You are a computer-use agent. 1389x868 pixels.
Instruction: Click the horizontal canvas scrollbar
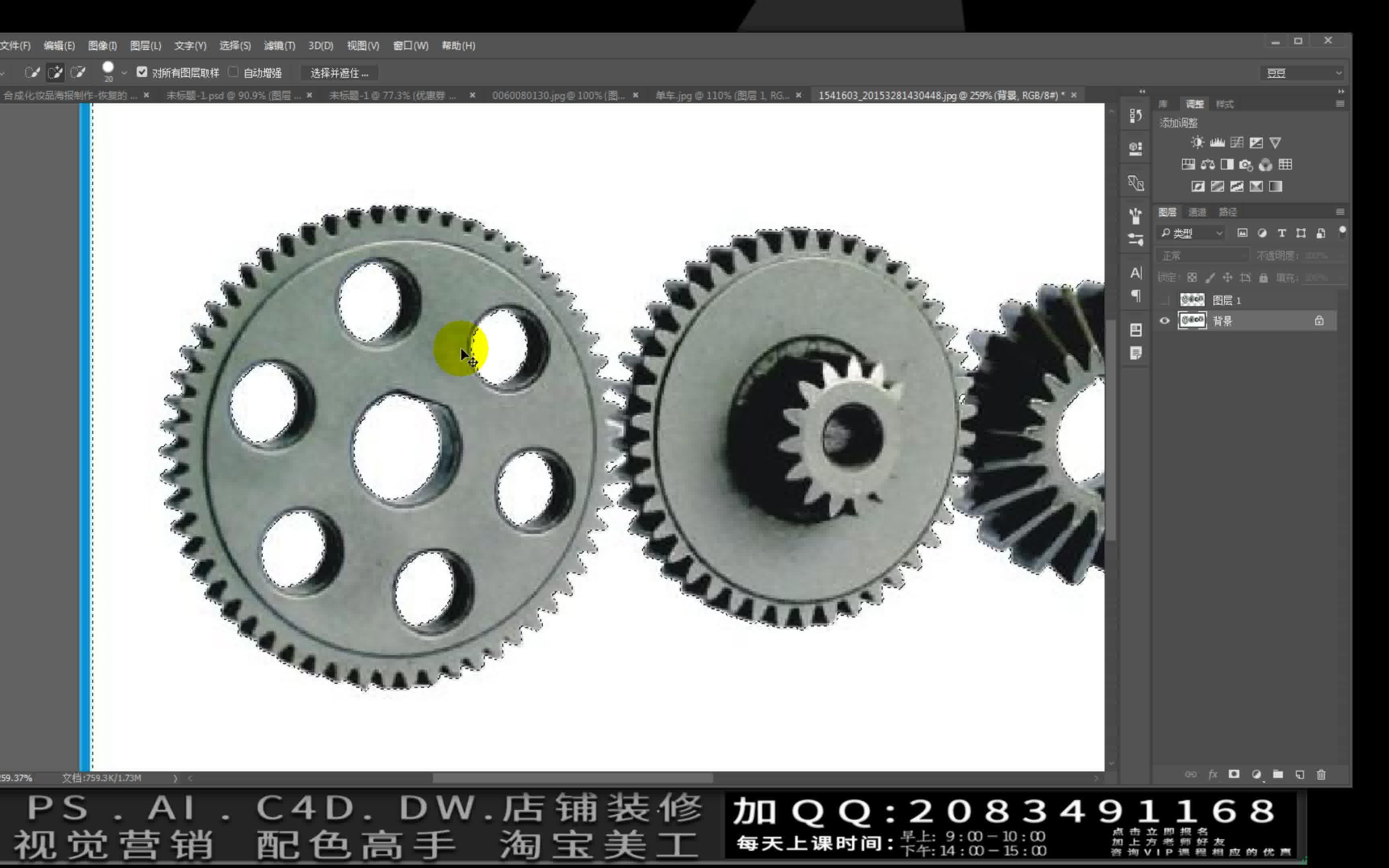tap(572, 778)
